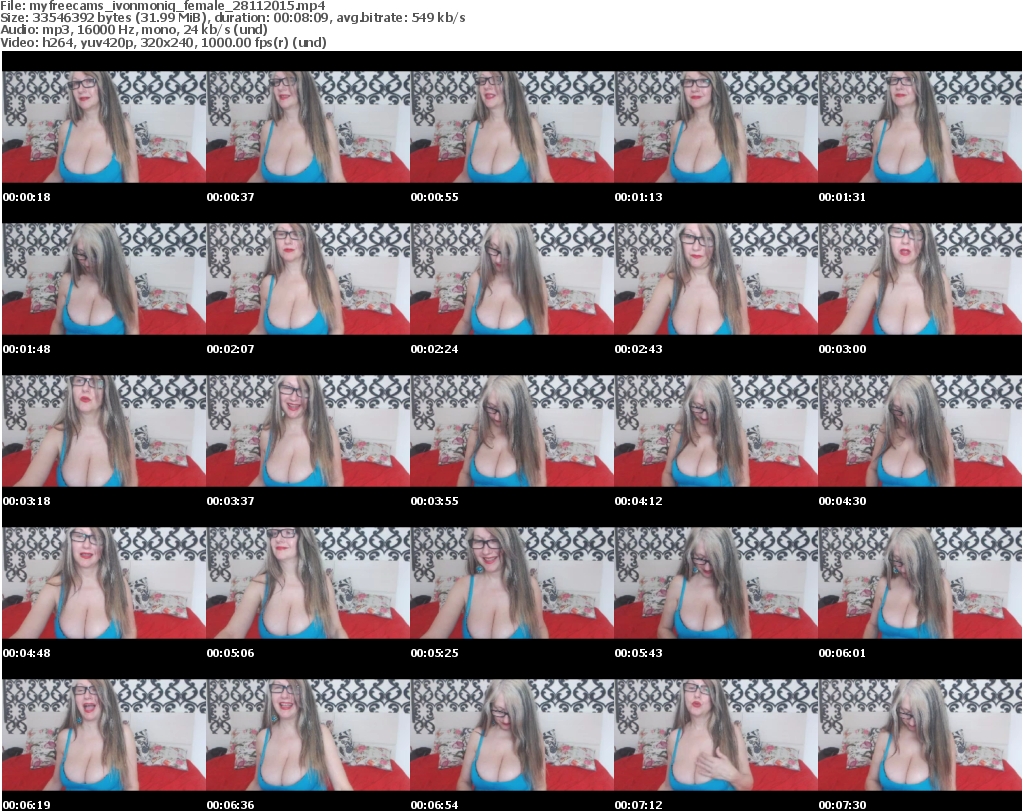Click the 'Video: h264, yuv420p' header line

(x=163, y=42)
